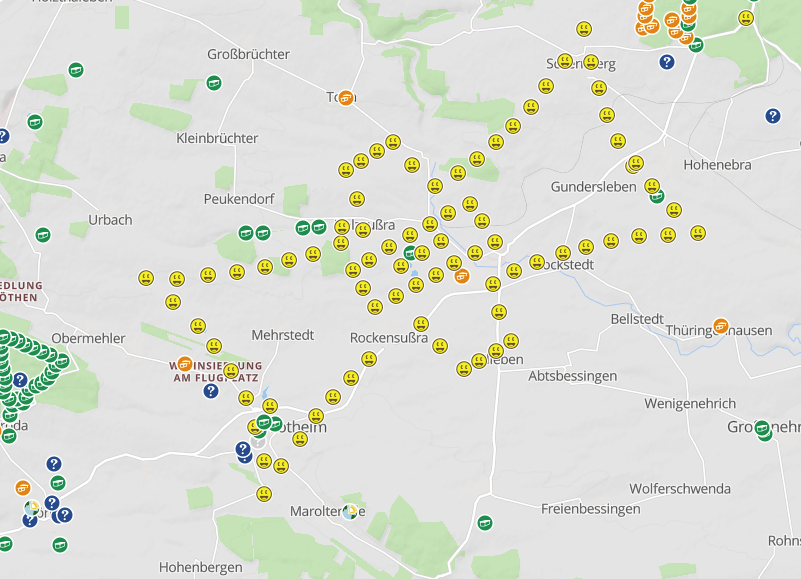Select the Wenigenehrich label
Image resolution: width=801 pixels, height=579 pixels.
pyautogui.click(x=690, y=404)
